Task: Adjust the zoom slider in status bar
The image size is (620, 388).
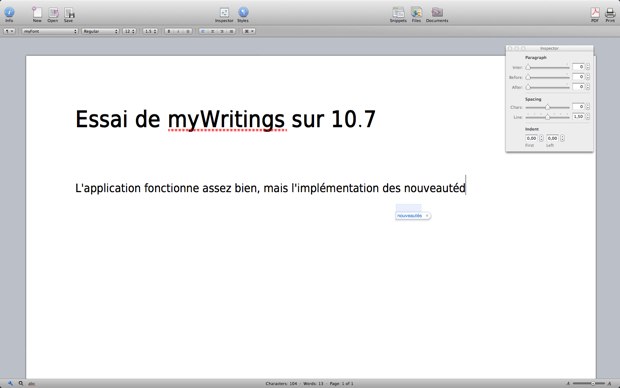Action: (589, 383)
